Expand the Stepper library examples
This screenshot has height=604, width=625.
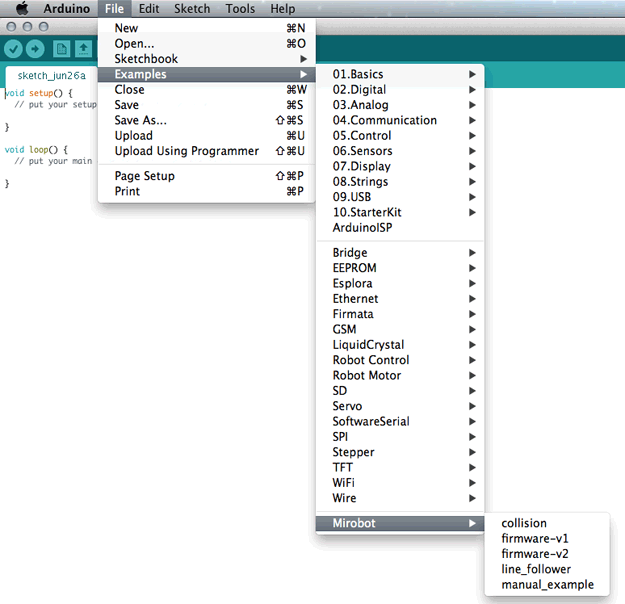(400, 452)
